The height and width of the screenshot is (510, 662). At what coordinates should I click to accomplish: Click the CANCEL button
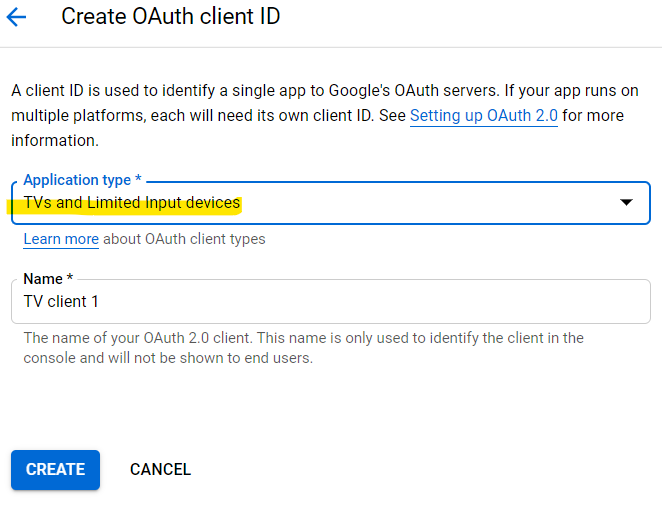tap(160, 469)
